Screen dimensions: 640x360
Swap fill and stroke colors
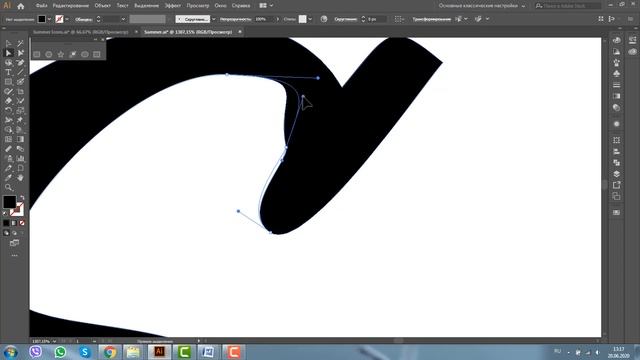pyautogui.click(x=22, y=198)
